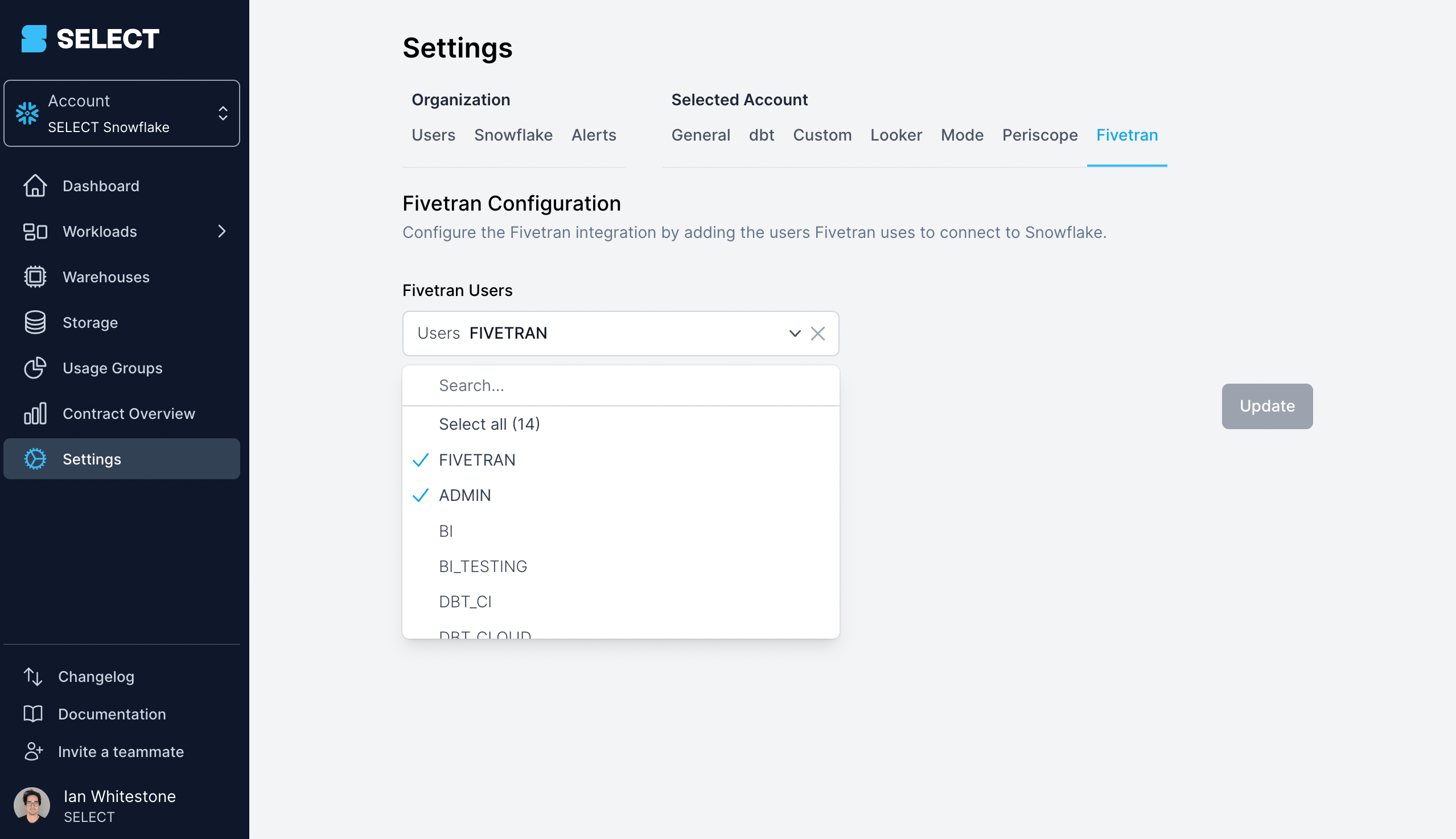Viewport: 1456px width, 839px height.
Task: Check the DBT_CI user option
Action: 620,602
